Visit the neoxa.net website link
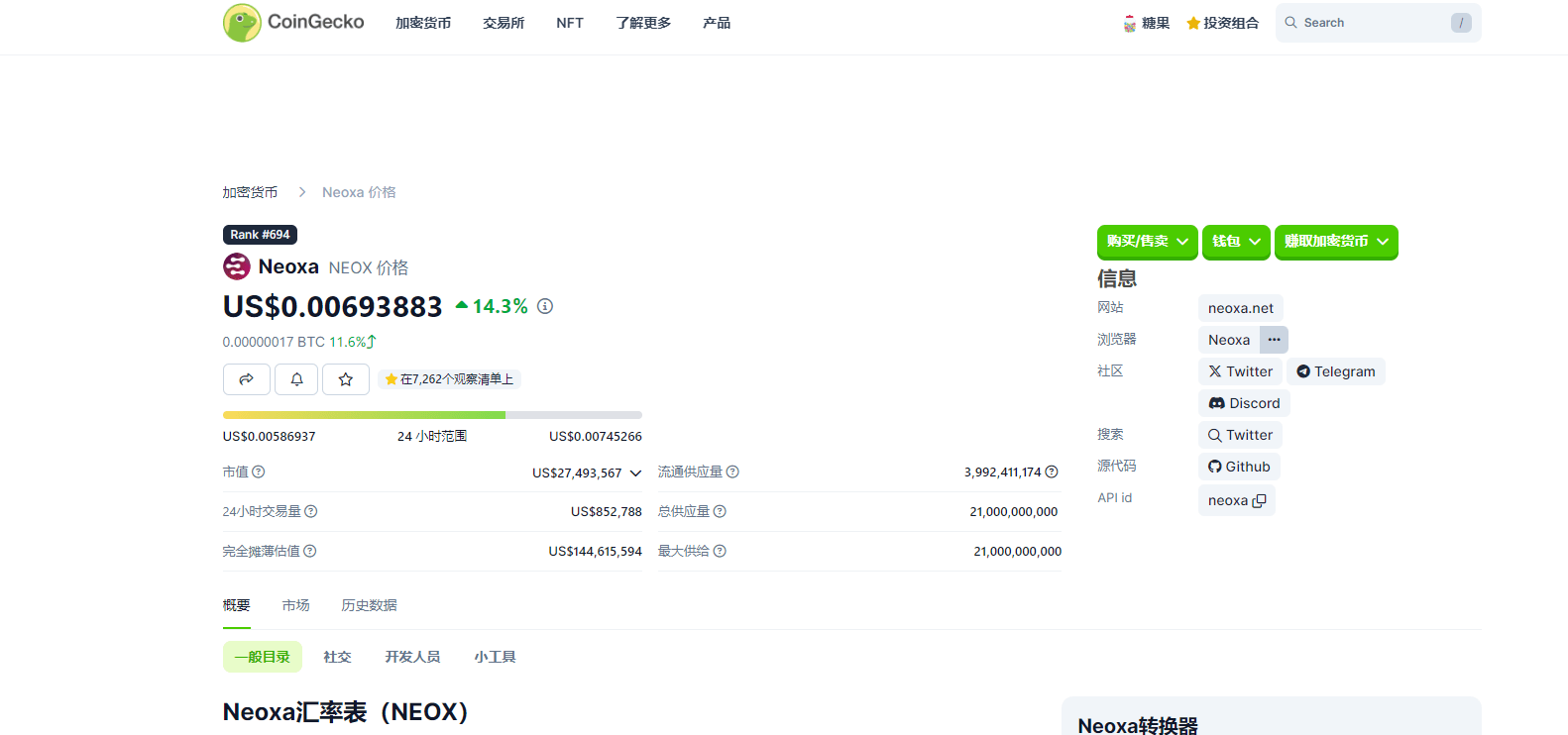This screenshot has height=735, width=1568. [1240, 308]
